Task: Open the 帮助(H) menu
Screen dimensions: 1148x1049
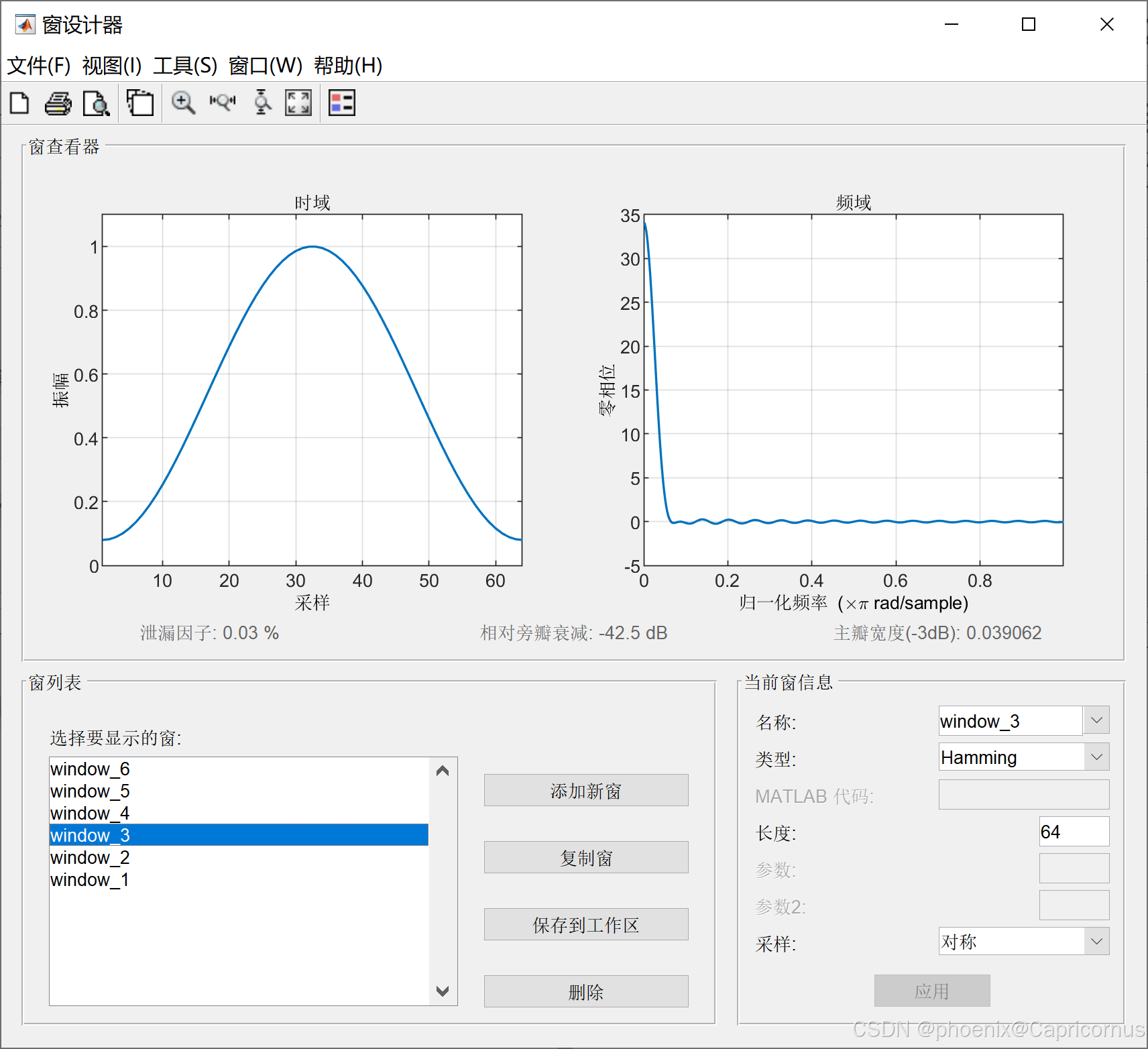Action: click(x=348, y=66)
